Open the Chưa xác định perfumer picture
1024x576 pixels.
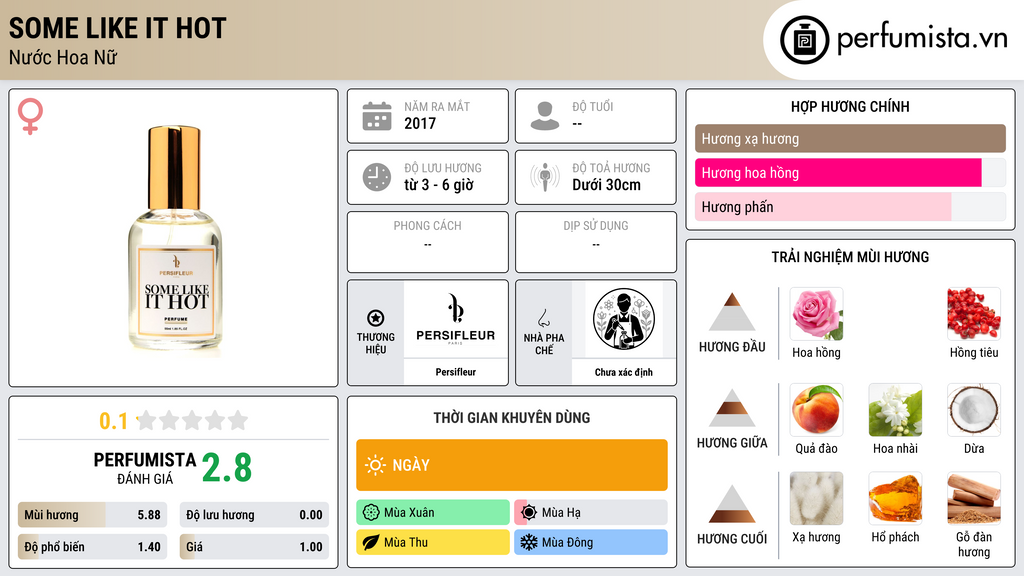[x=624, y=319]
